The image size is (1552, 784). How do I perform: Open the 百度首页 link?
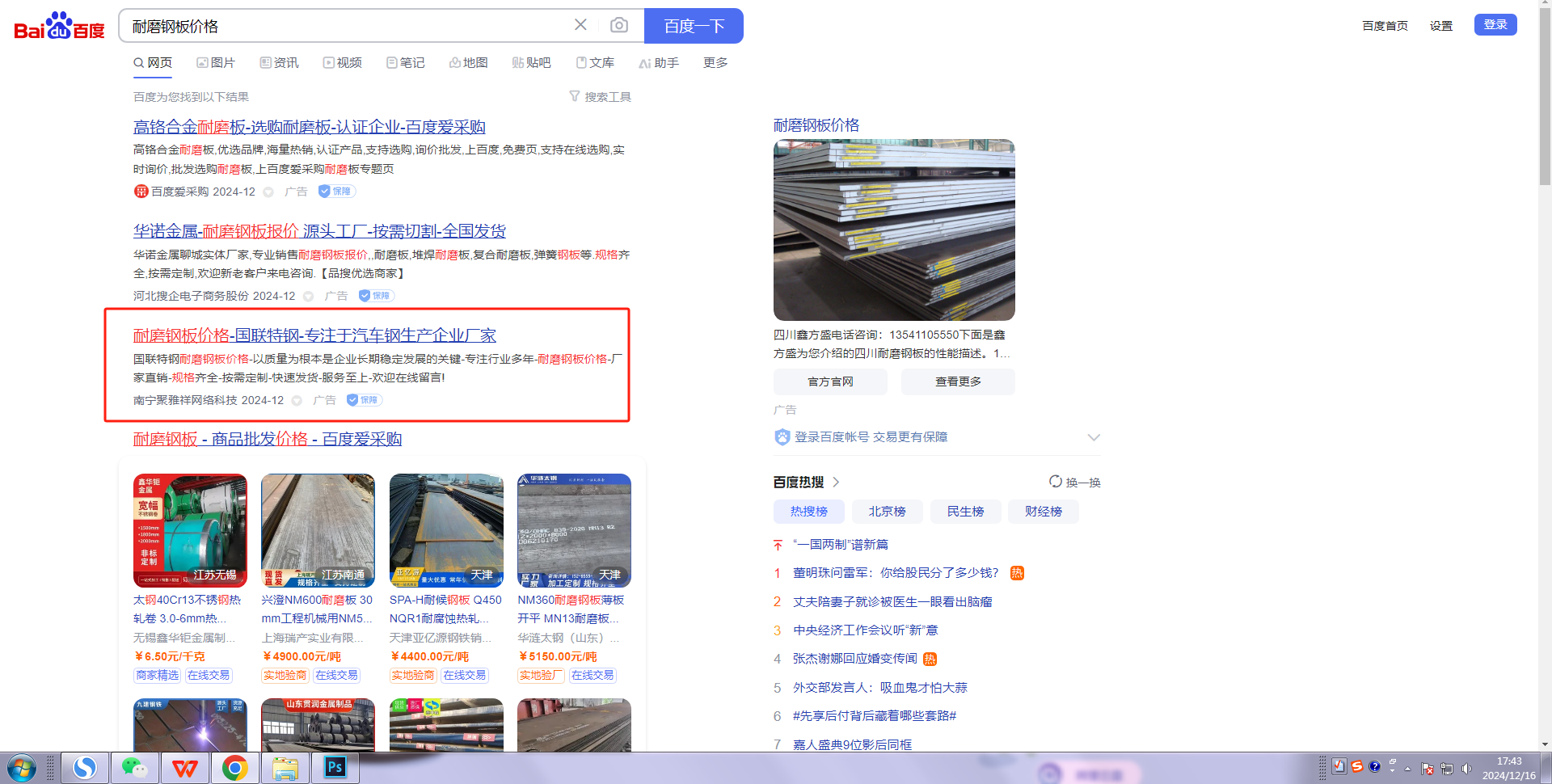pos(1385,26)
